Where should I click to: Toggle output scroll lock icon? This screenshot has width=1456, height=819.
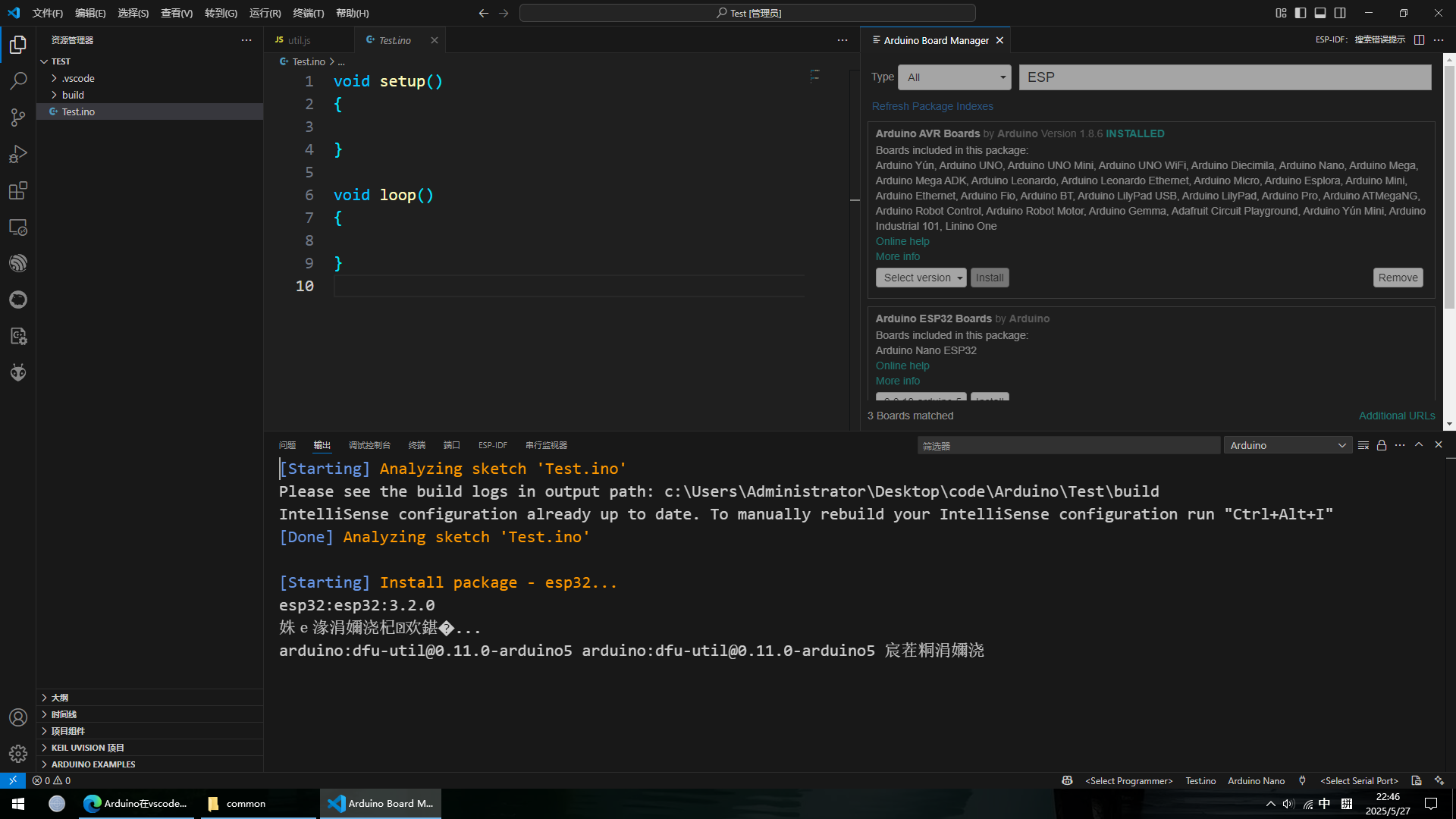(1382, 445)
